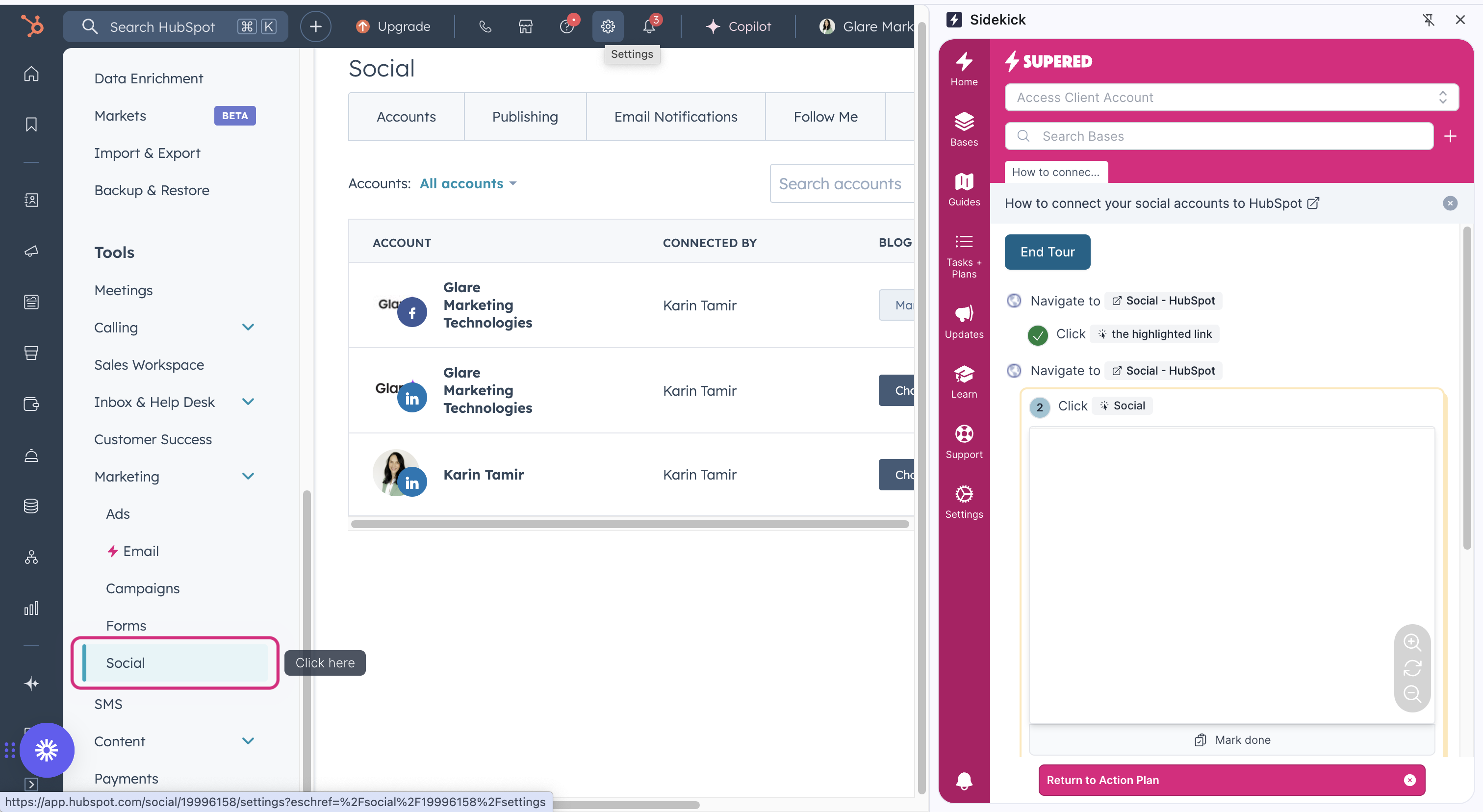Zoom in on the step preview
This screenshot has height=812, width=1483.
coord(1411,642)
